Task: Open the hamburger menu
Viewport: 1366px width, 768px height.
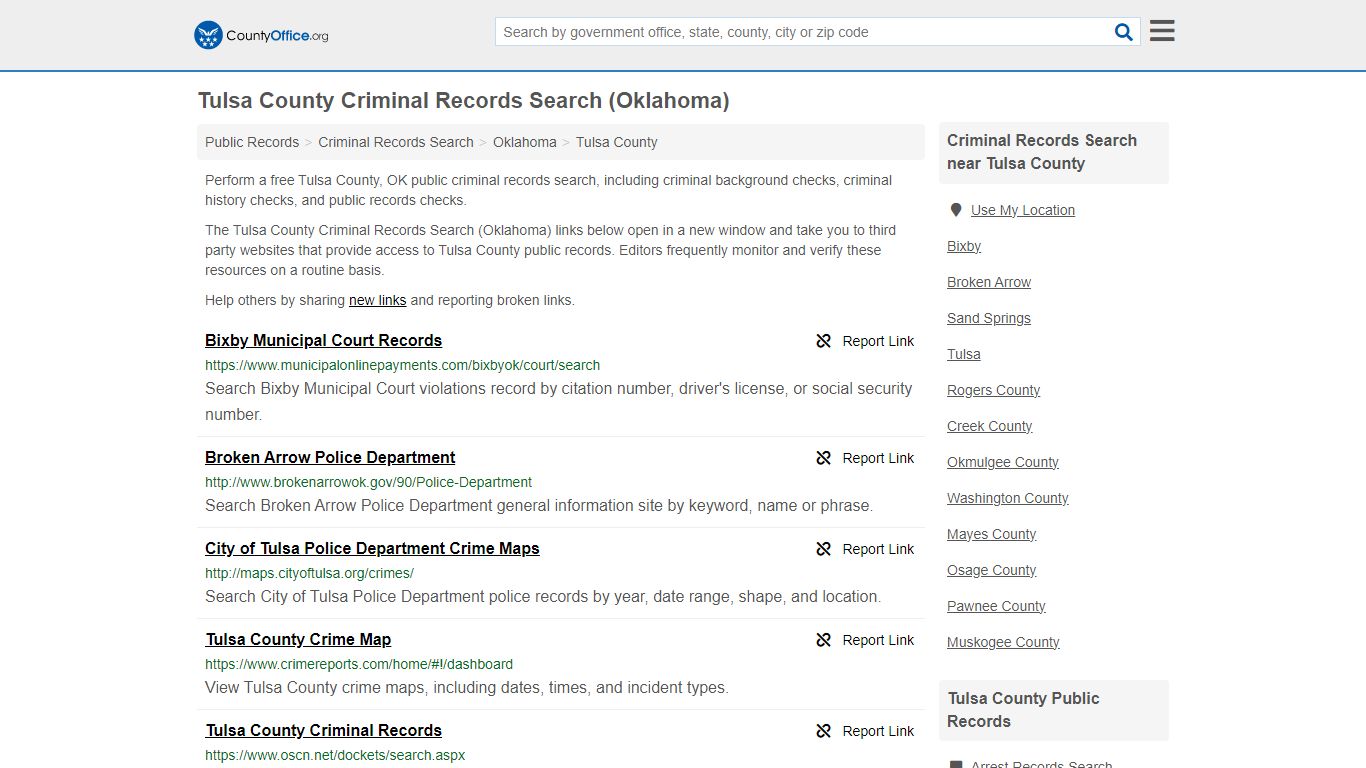Action: coord(1162,31)
